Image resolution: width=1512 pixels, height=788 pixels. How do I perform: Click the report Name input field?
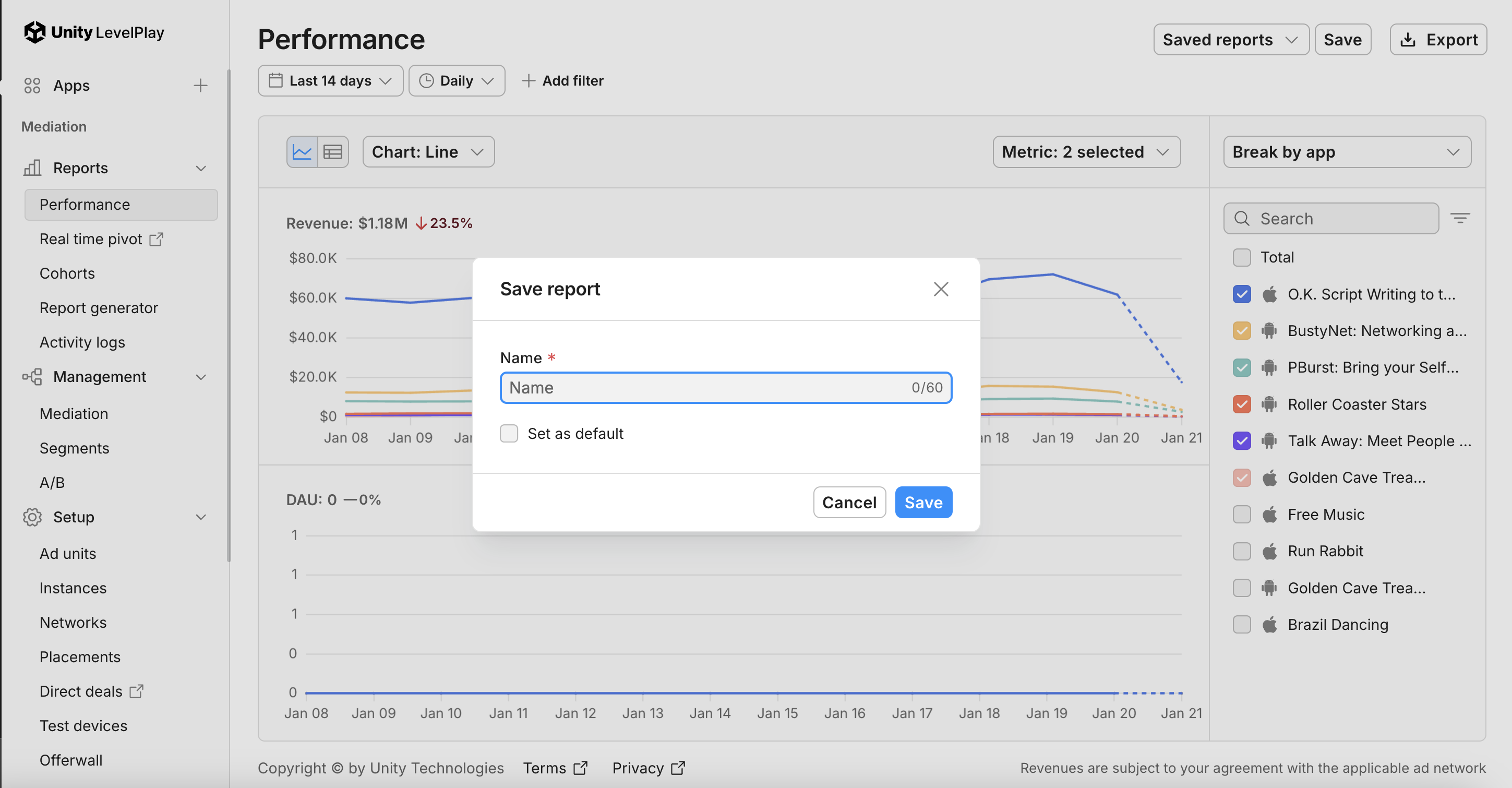[x=726, y=388]
